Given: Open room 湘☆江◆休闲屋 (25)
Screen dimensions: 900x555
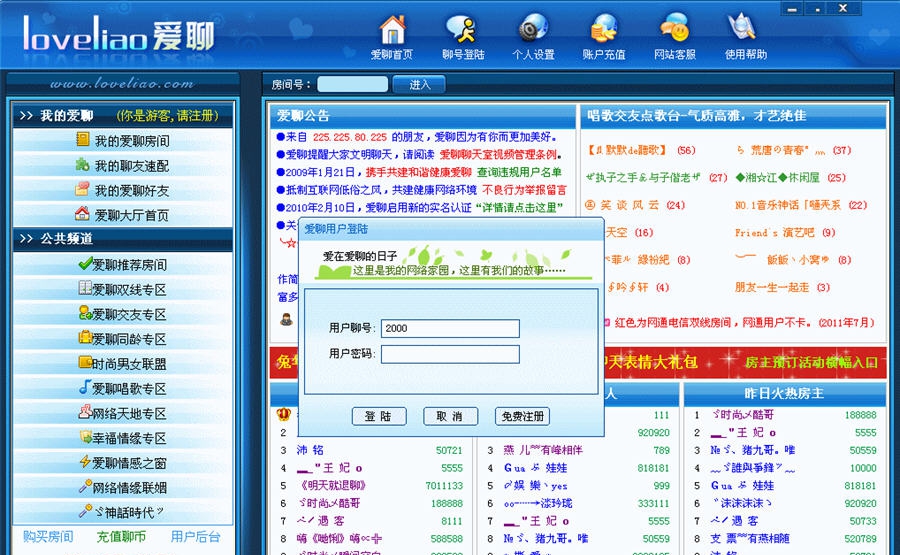Looking at the screenshot, I should tap(791, 178).
